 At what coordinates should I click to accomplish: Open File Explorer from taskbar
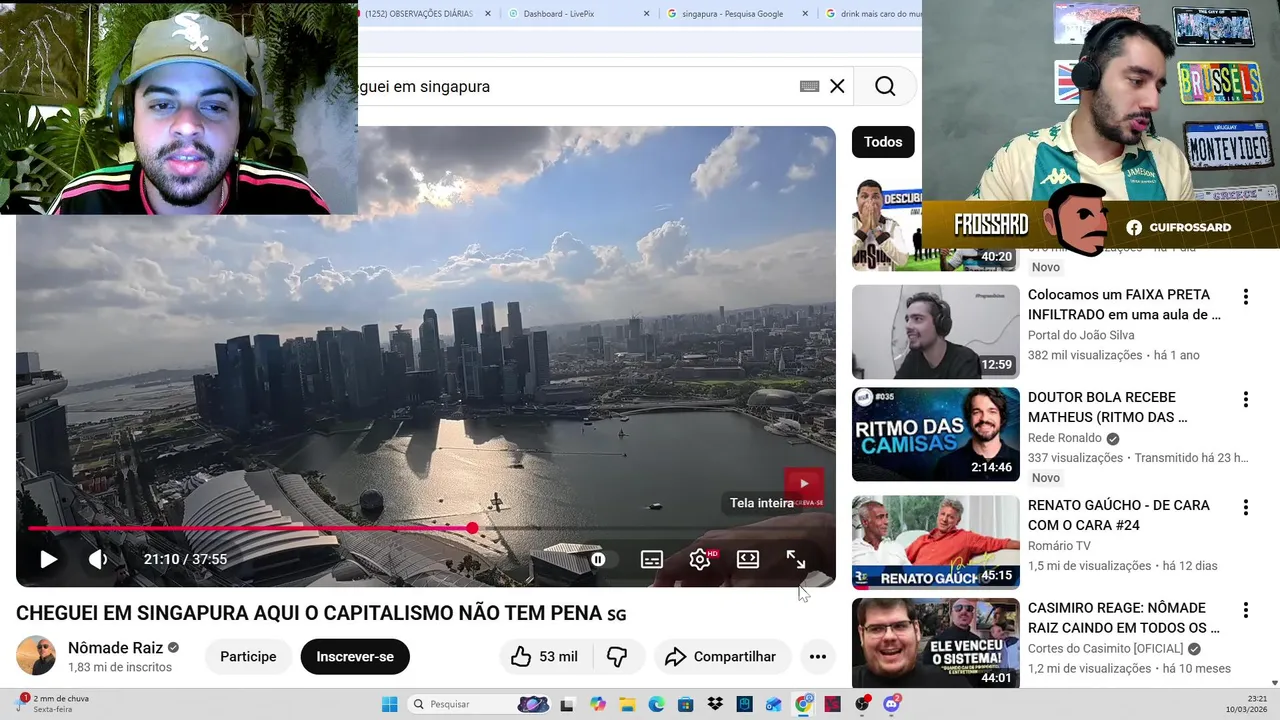[627, 704]
